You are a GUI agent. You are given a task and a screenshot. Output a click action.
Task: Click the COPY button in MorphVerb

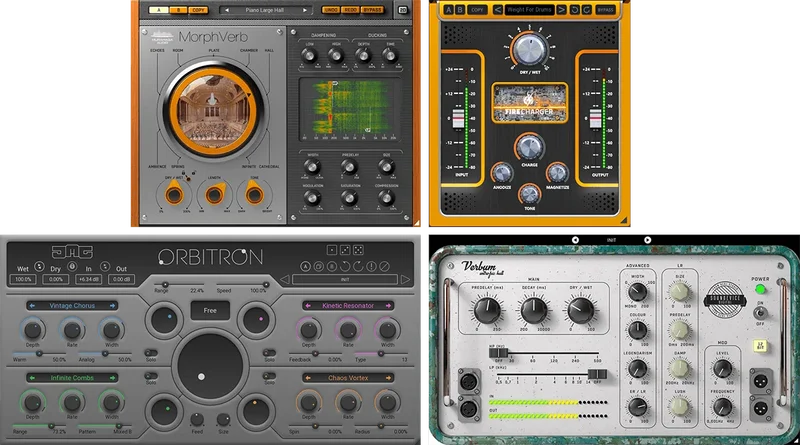(198, 10)
